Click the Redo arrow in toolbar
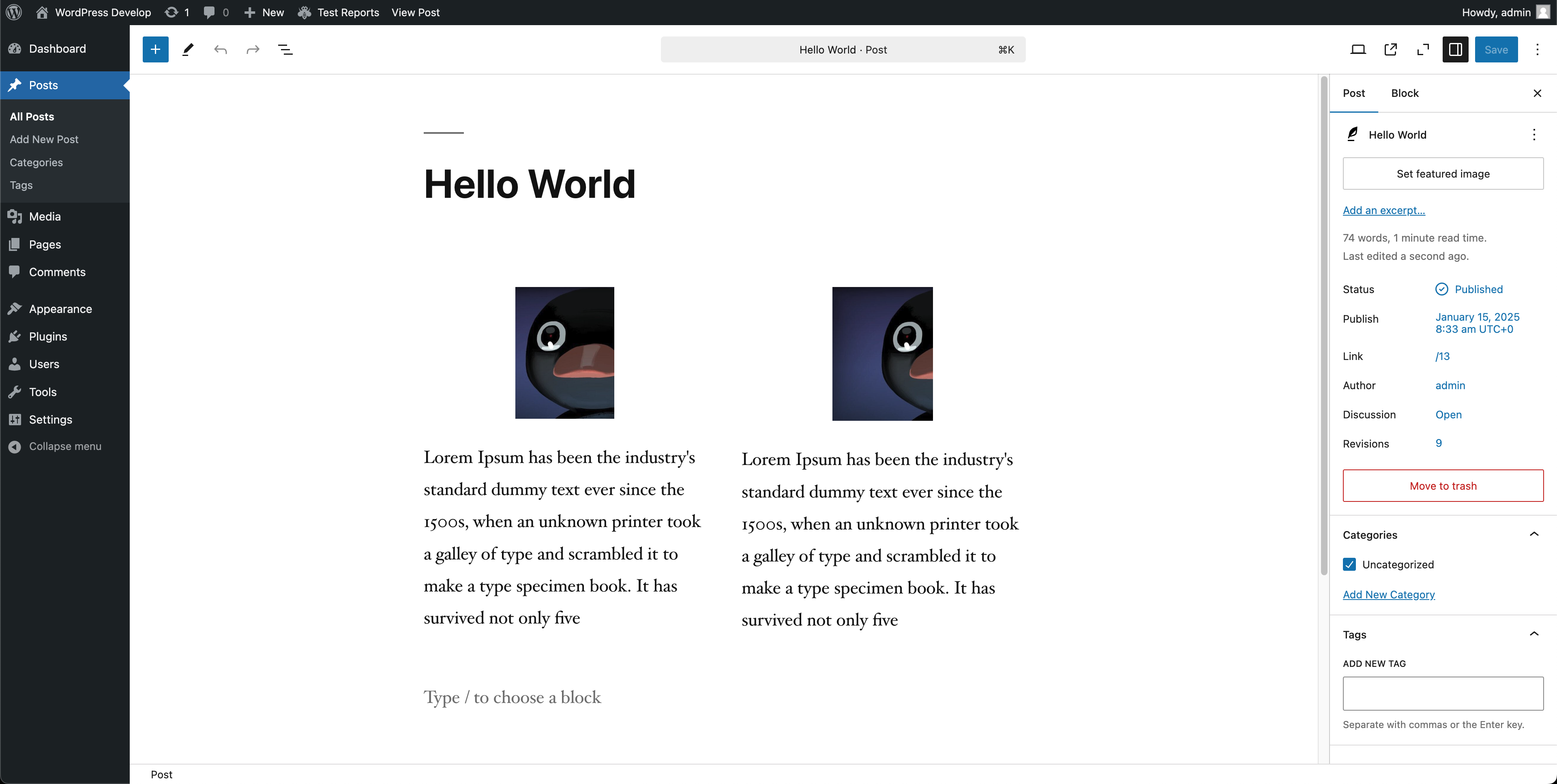 click(253, 49)
